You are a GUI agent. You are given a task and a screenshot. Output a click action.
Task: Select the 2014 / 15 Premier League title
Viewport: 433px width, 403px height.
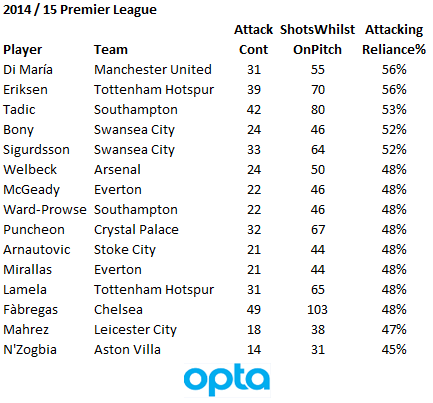80,10
